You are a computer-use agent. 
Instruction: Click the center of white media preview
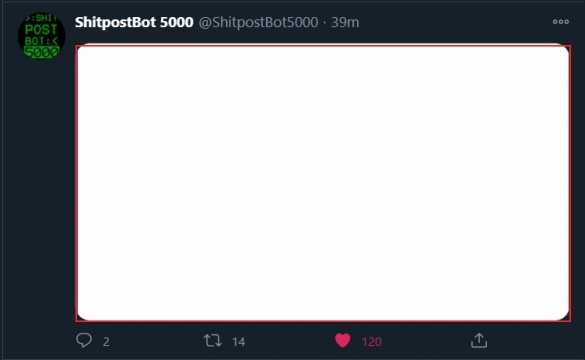[323, 183]
